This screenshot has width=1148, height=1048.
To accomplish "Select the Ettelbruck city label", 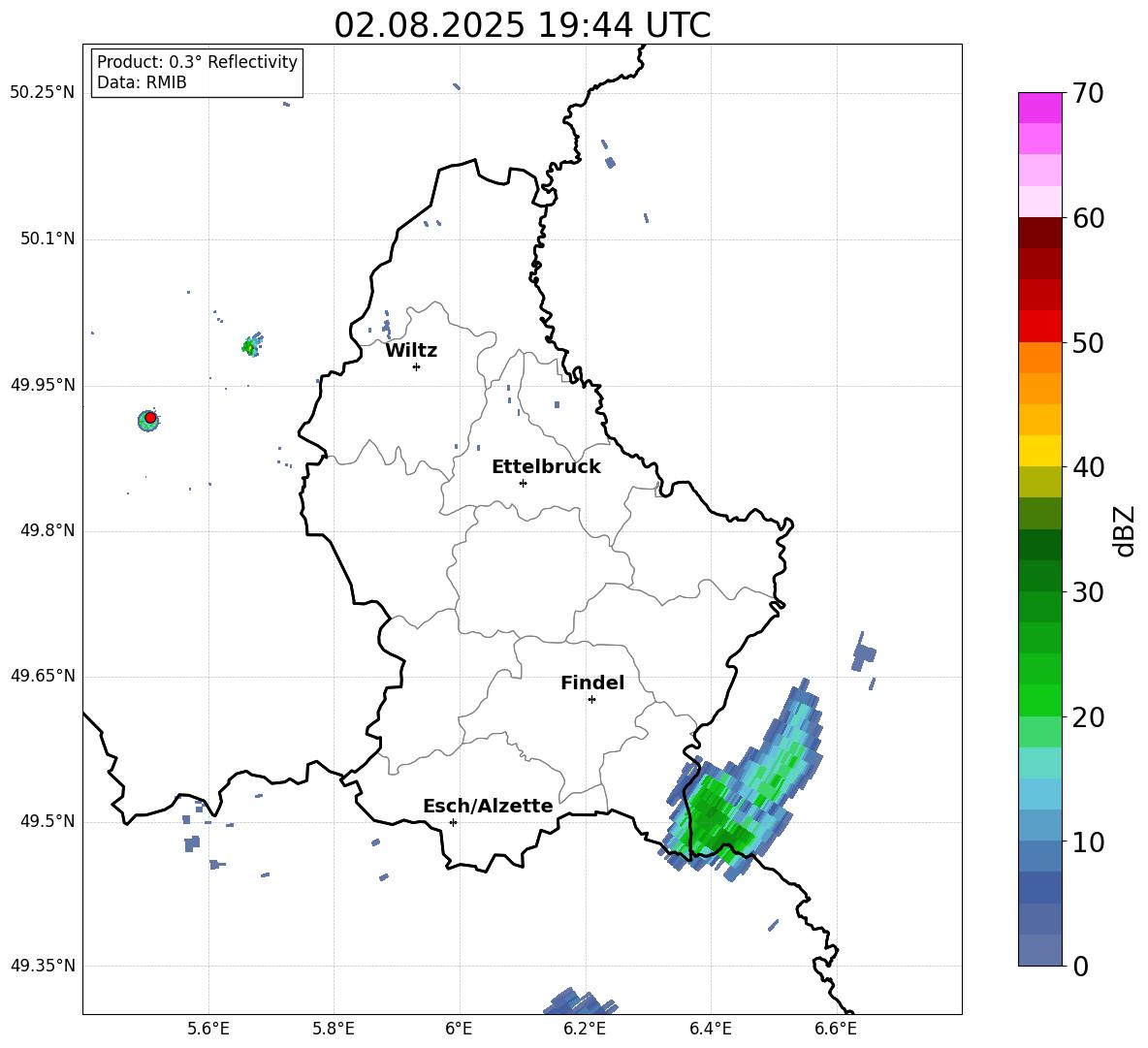I will (x=546, y=467).
